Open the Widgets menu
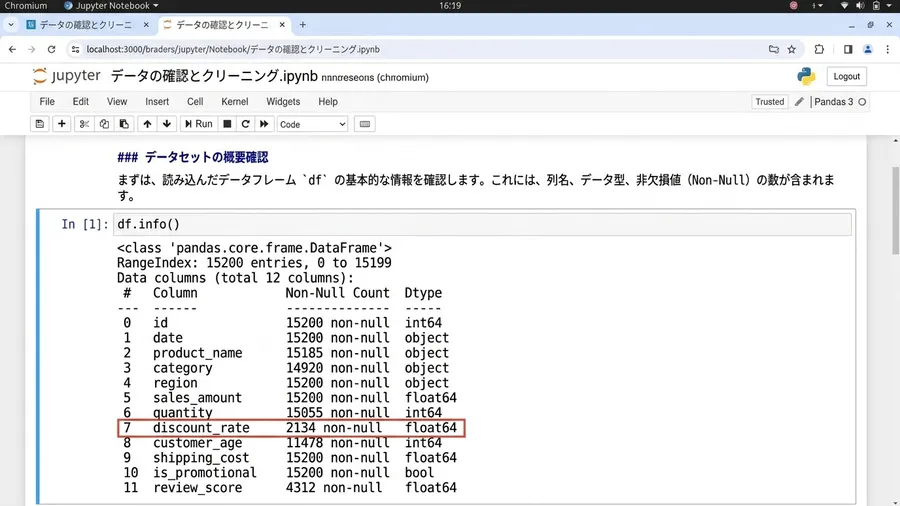900x506 pixels. point(283,102)
